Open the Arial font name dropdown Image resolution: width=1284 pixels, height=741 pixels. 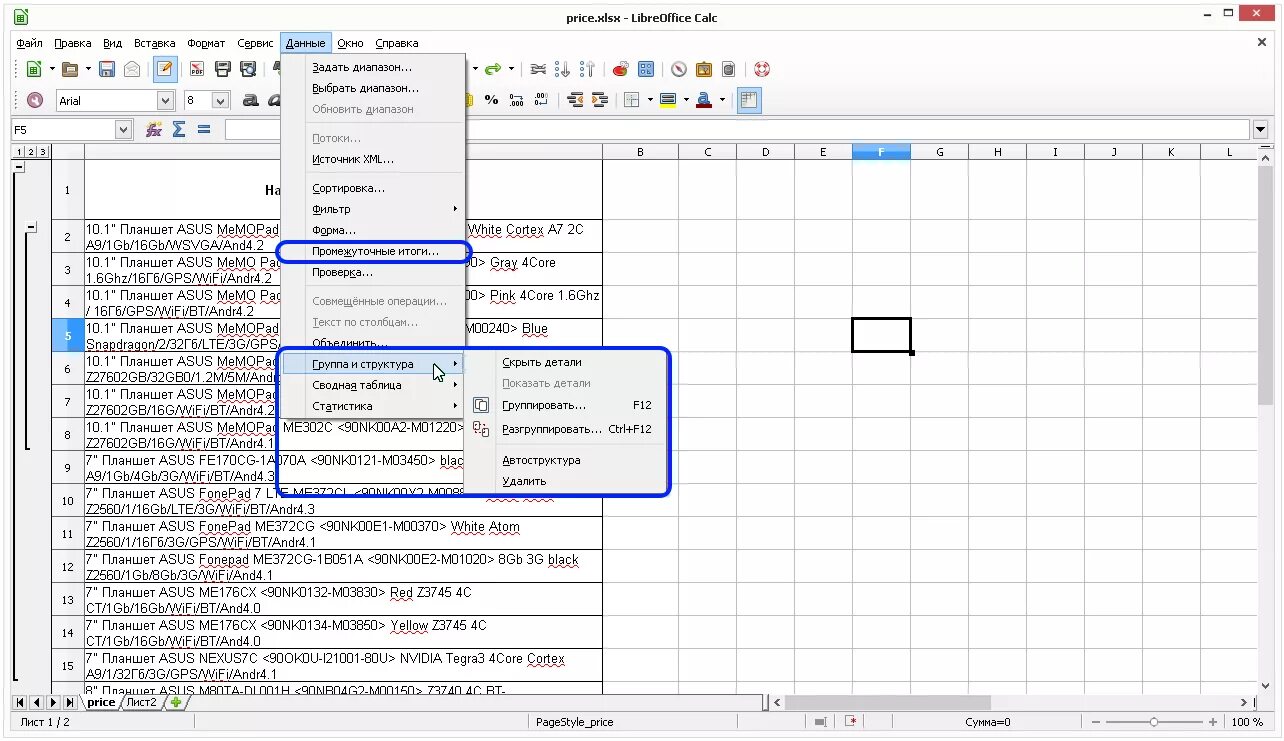click(166, 100)
